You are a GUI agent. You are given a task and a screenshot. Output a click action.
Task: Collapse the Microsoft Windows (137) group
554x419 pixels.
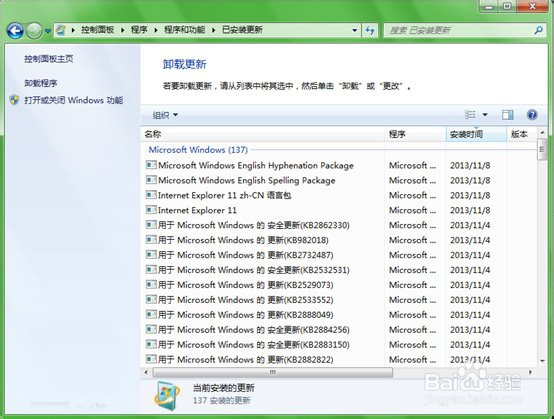pos(198,150)
